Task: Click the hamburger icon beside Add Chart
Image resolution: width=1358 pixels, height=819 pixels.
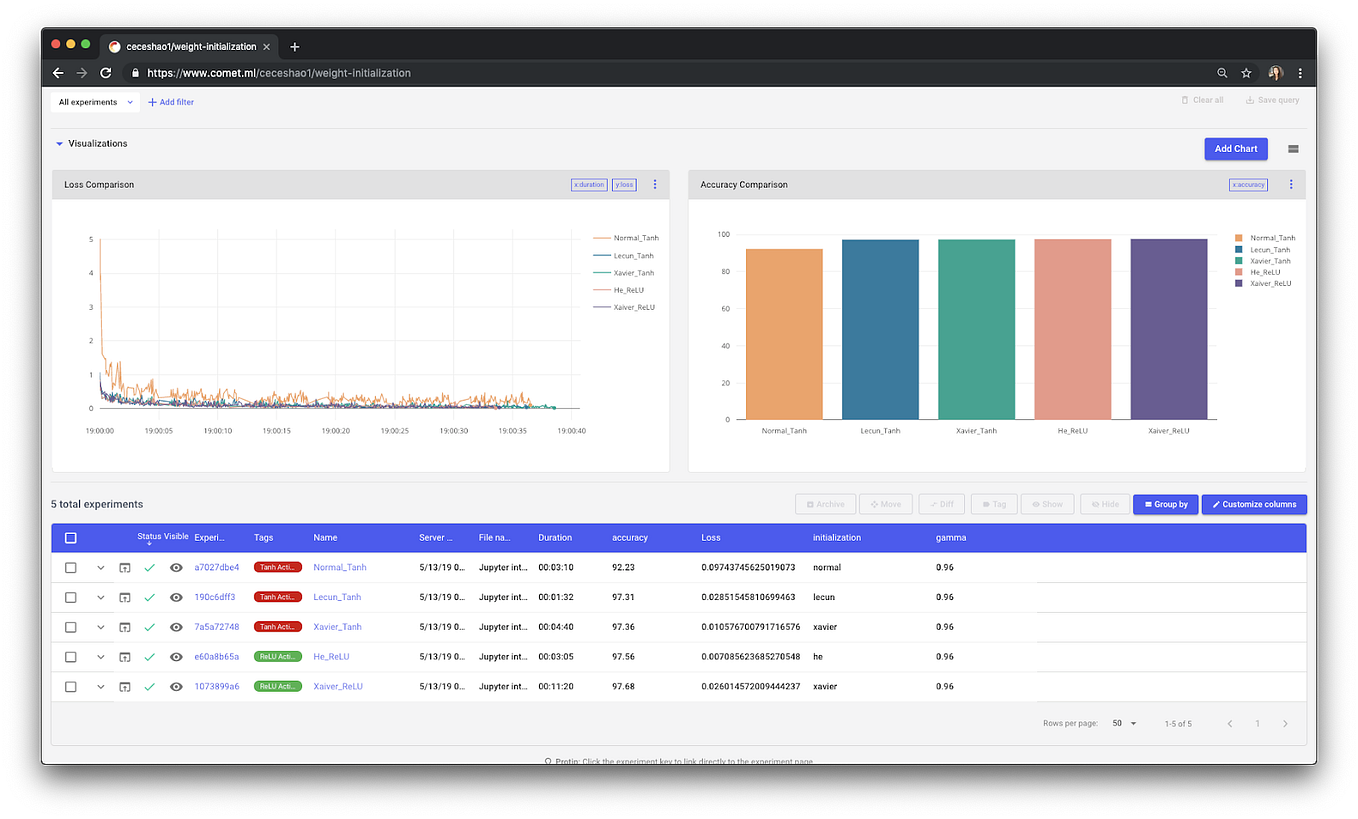Action: pos(1292,148)
